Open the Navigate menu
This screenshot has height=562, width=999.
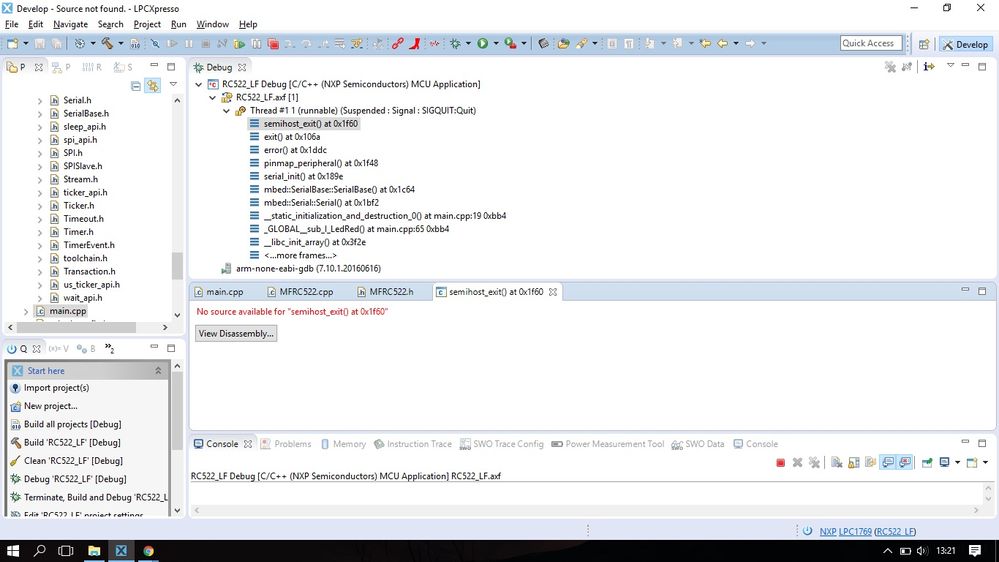(x=70, y=24)
